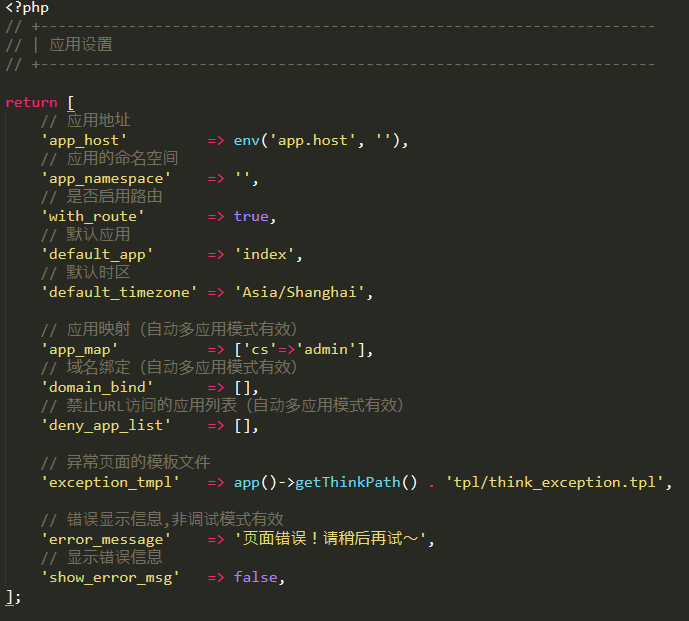Click the 'default_app' key

(97, 254)
